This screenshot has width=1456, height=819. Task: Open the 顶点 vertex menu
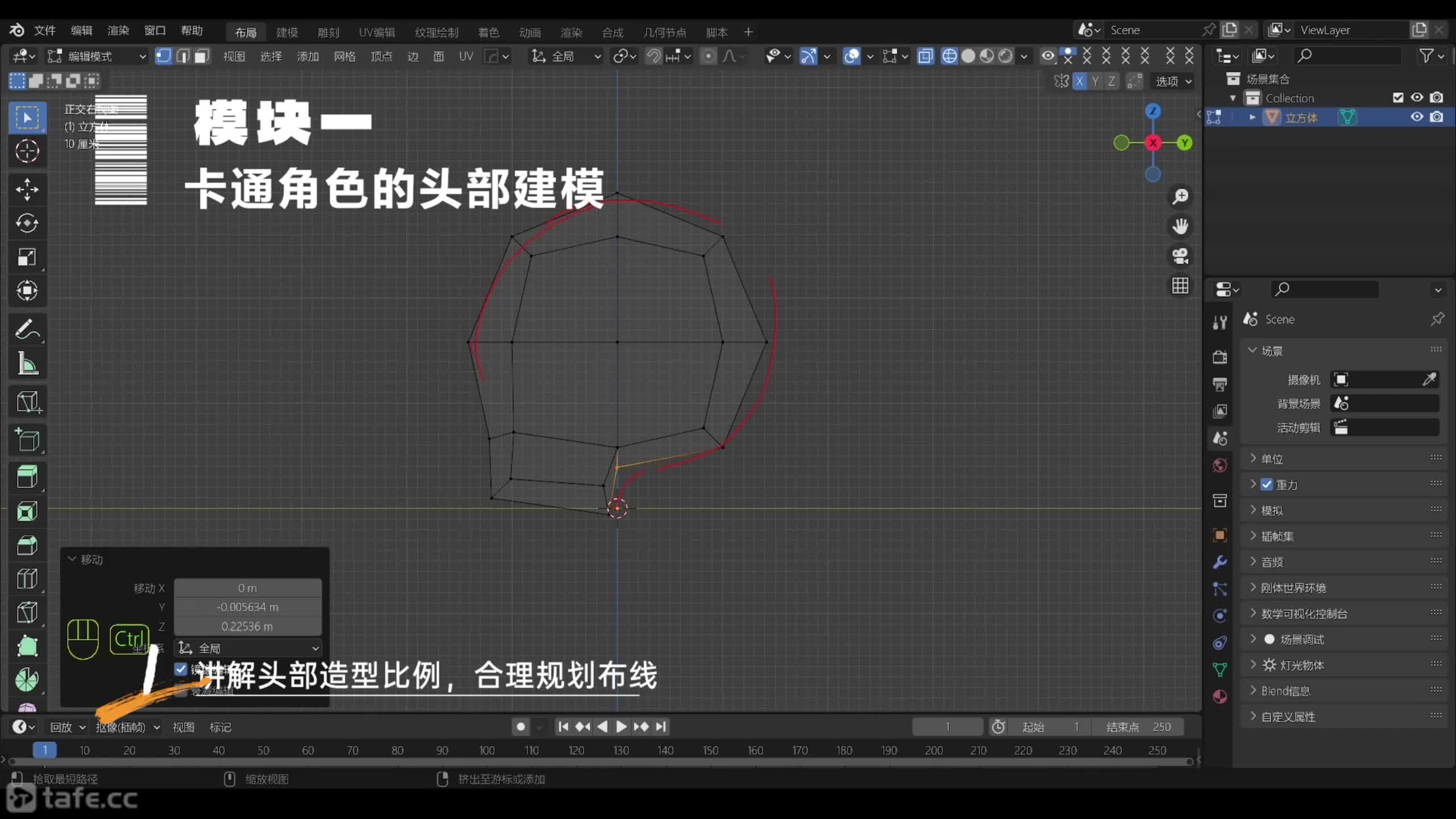[381, 56]
